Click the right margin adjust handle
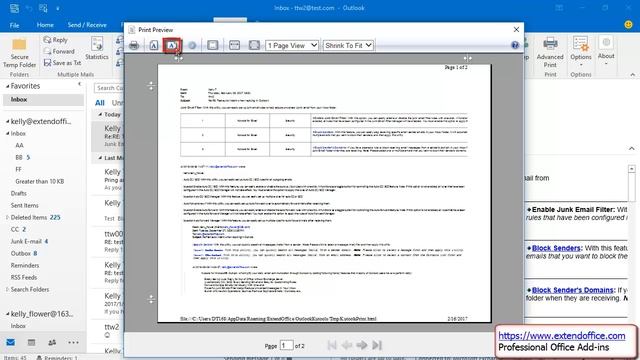Screen dimensions: 640x360 (x=467, y=58)
